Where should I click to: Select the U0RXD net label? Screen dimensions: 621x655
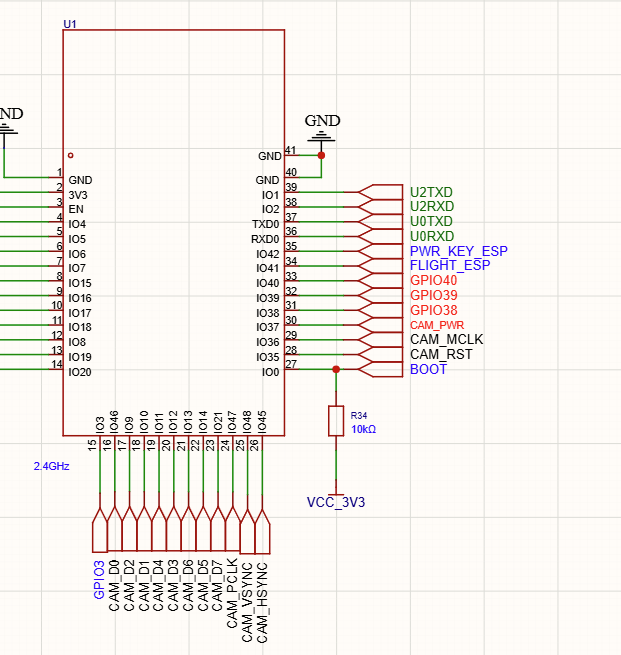432,236
